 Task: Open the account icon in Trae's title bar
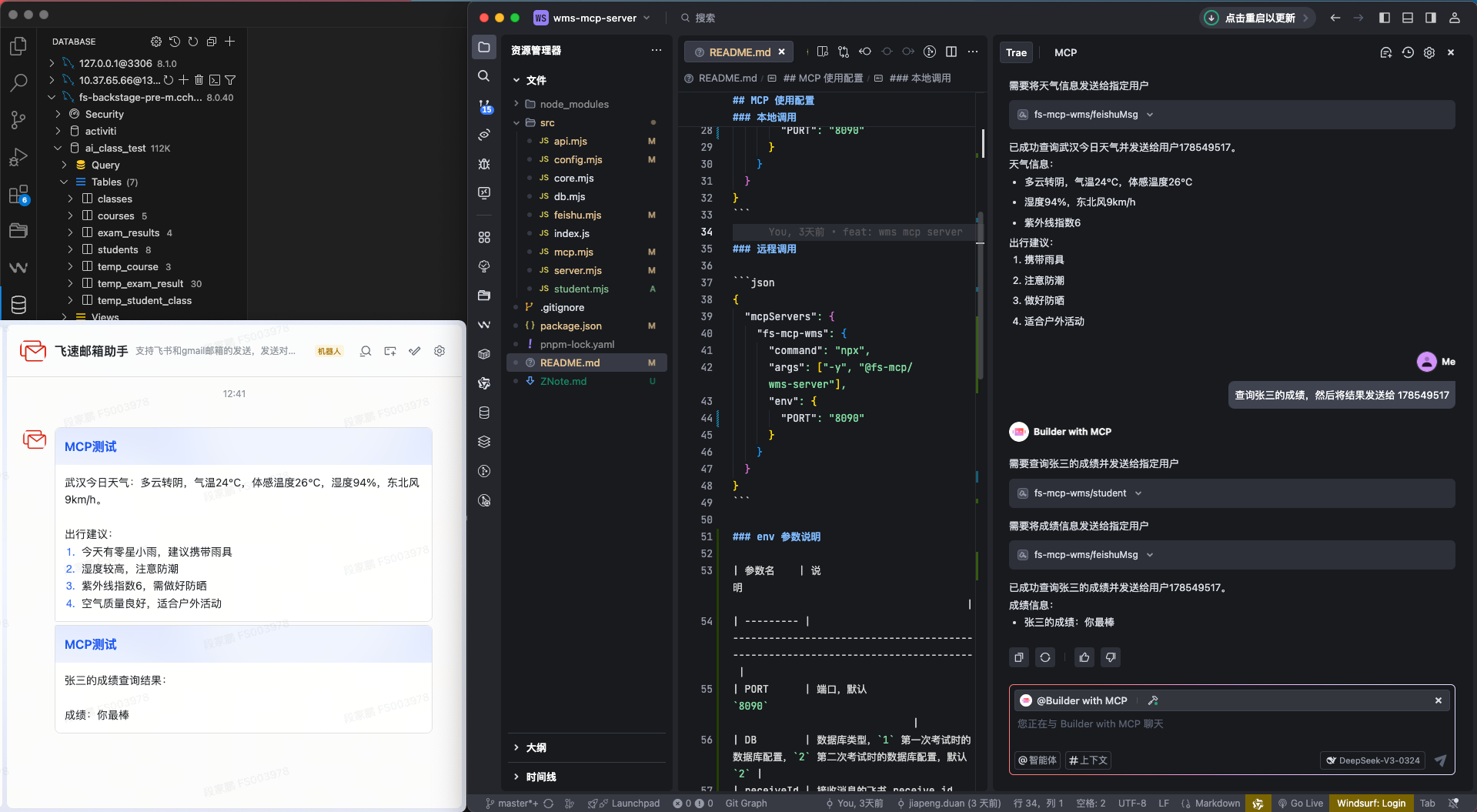pos(1455,18)
